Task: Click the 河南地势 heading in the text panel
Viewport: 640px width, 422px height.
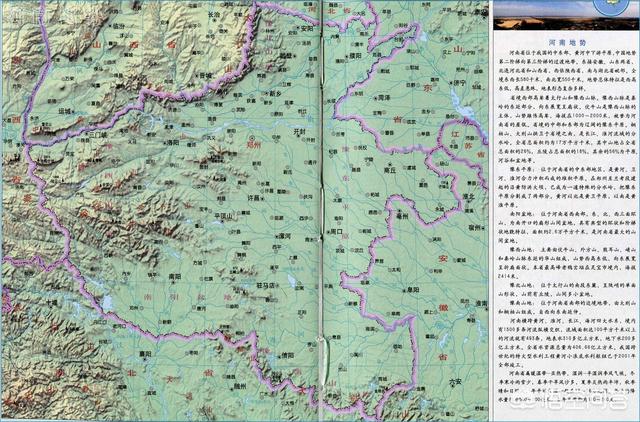Action: [x=567, y=42]
